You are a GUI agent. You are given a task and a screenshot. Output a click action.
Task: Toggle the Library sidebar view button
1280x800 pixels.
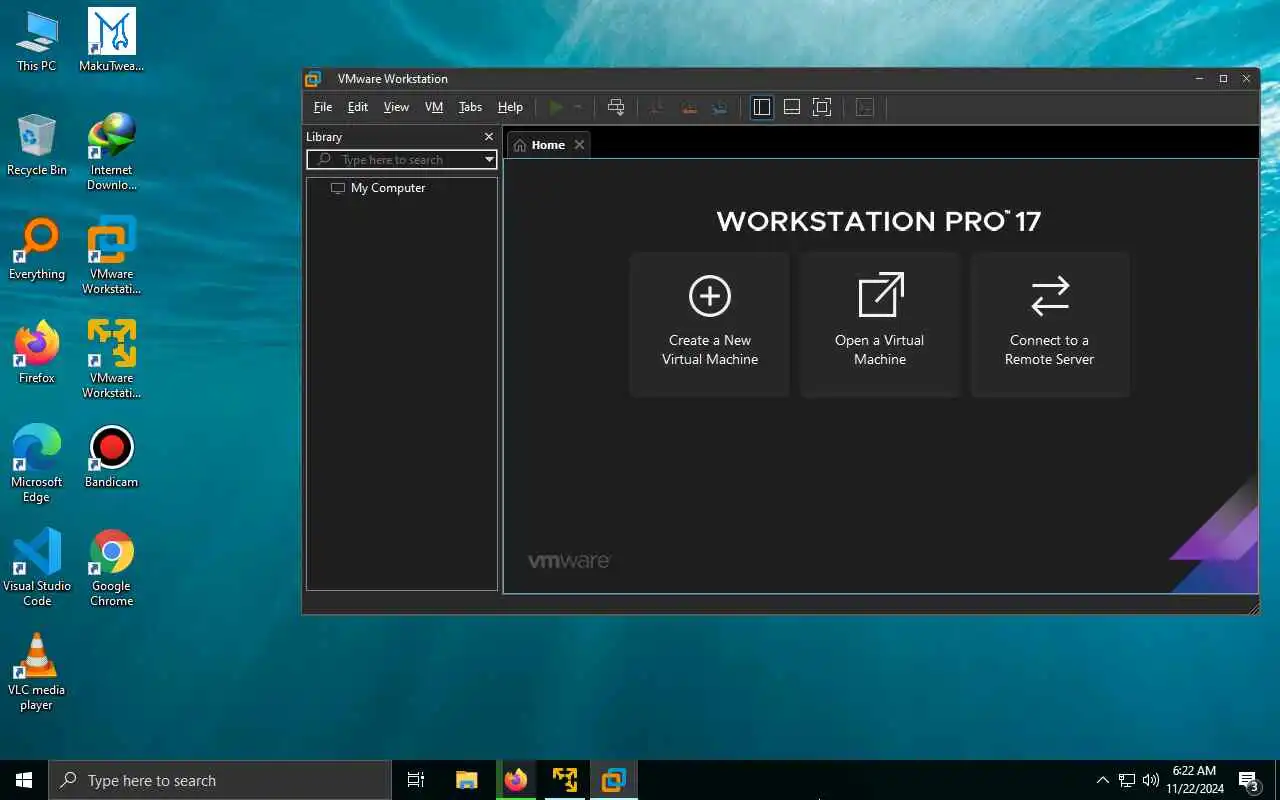[762, 107]
